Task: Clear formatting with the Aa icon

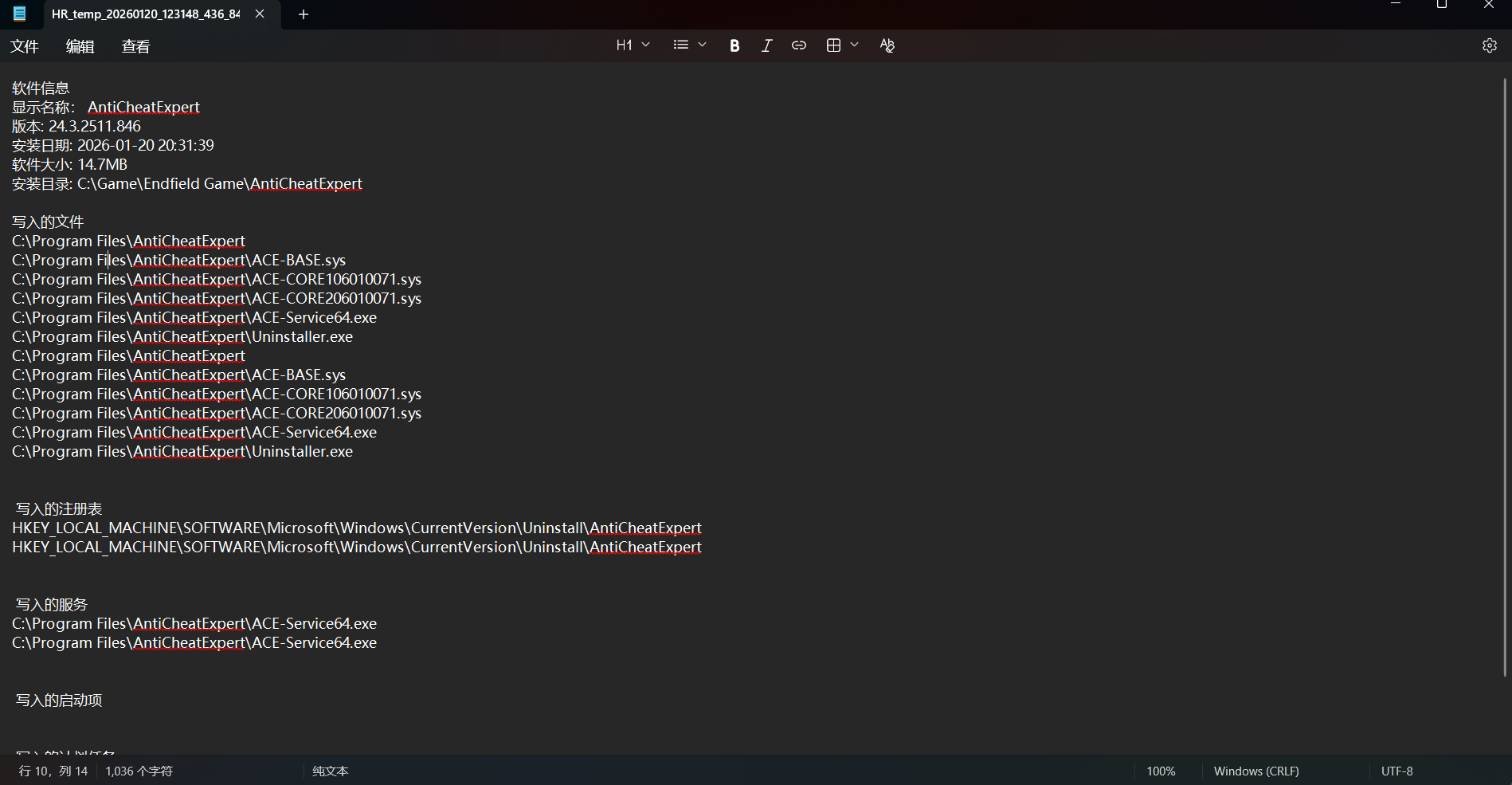Action: 887,45
